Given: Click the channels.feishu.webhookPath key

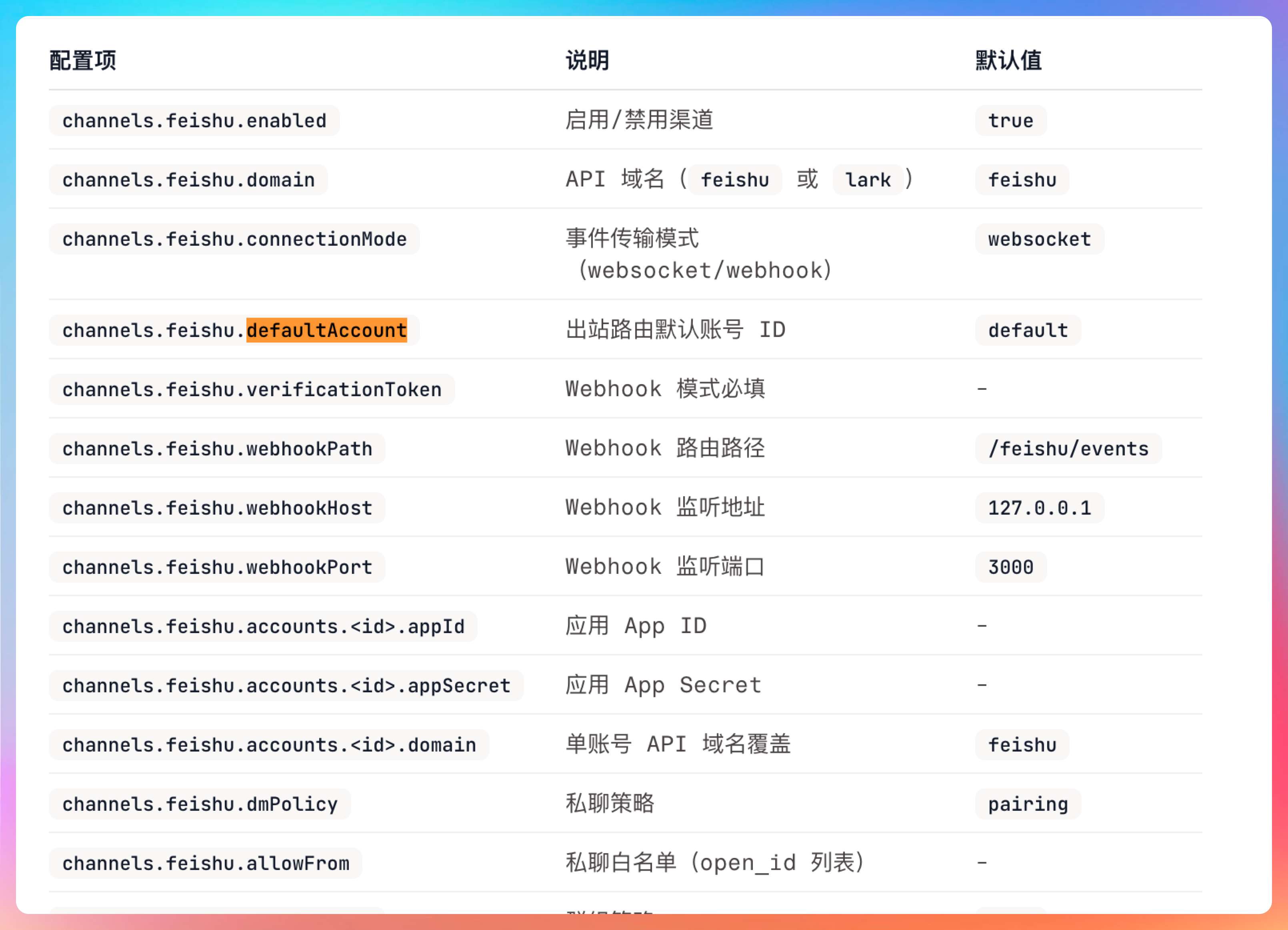Looking at the screenshot, I should click(217, 449).
